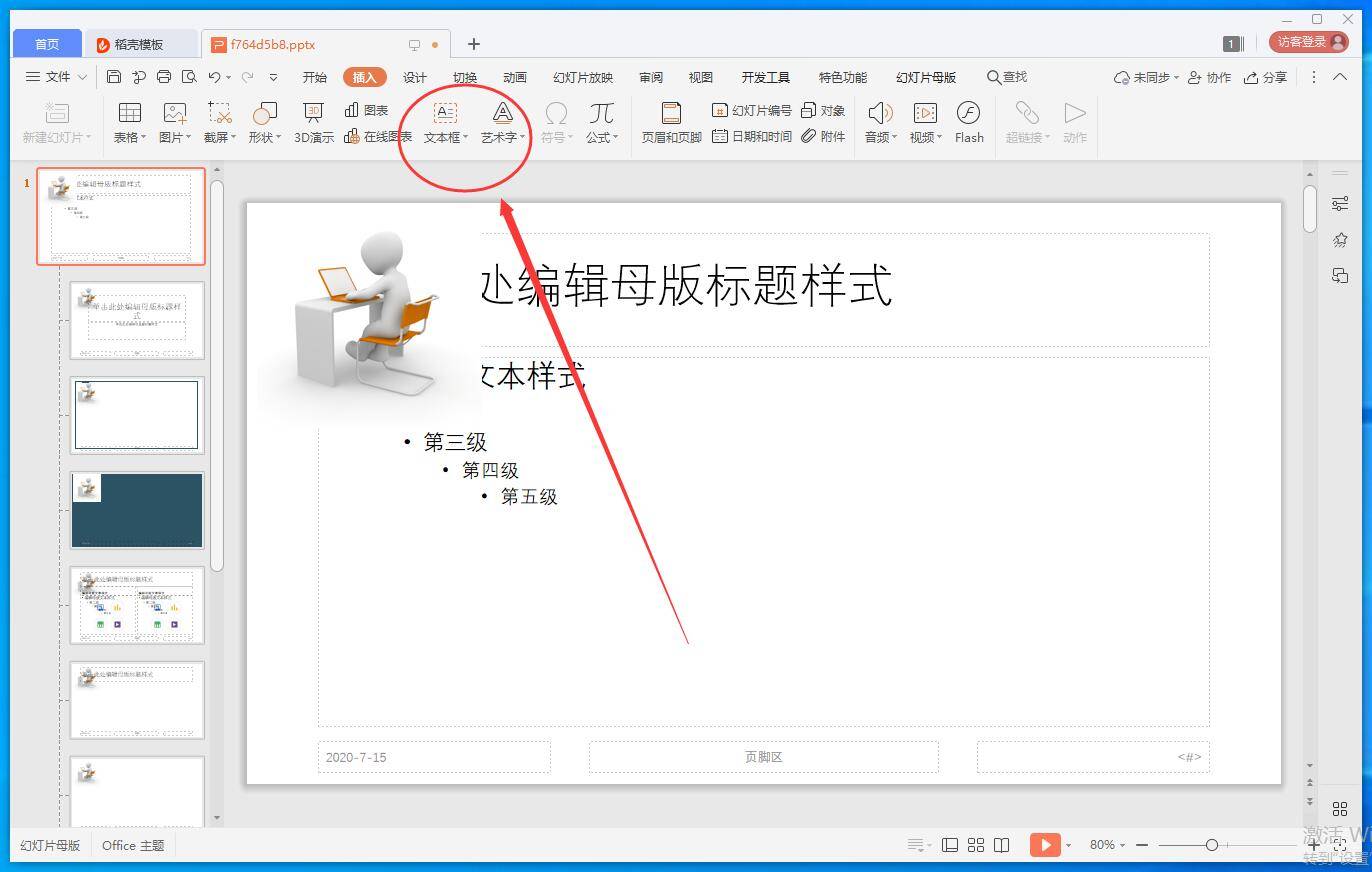The image size is (1372, 872).
Task: Switch to the 动画 ribbon tab
Action: (515, 77)
